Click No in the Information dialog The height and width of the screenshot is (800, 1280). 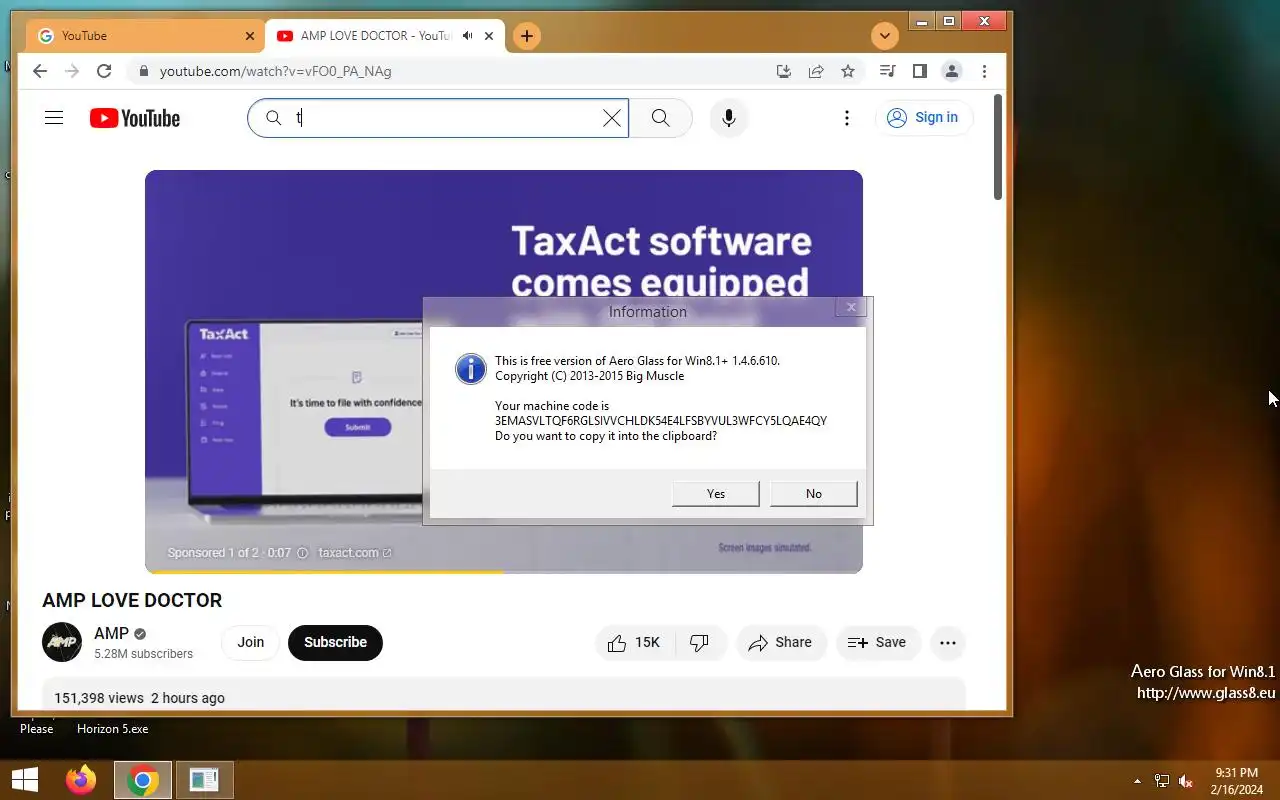[x=814, y=494]
